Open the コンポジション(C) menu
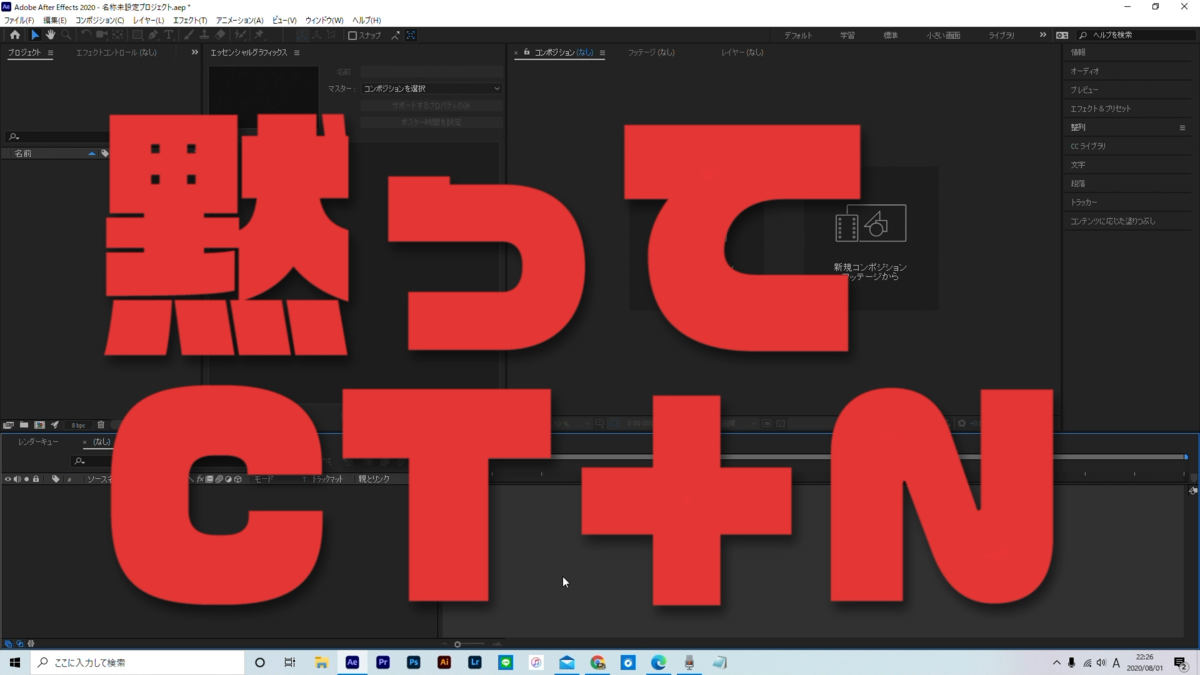 point(100,20)
